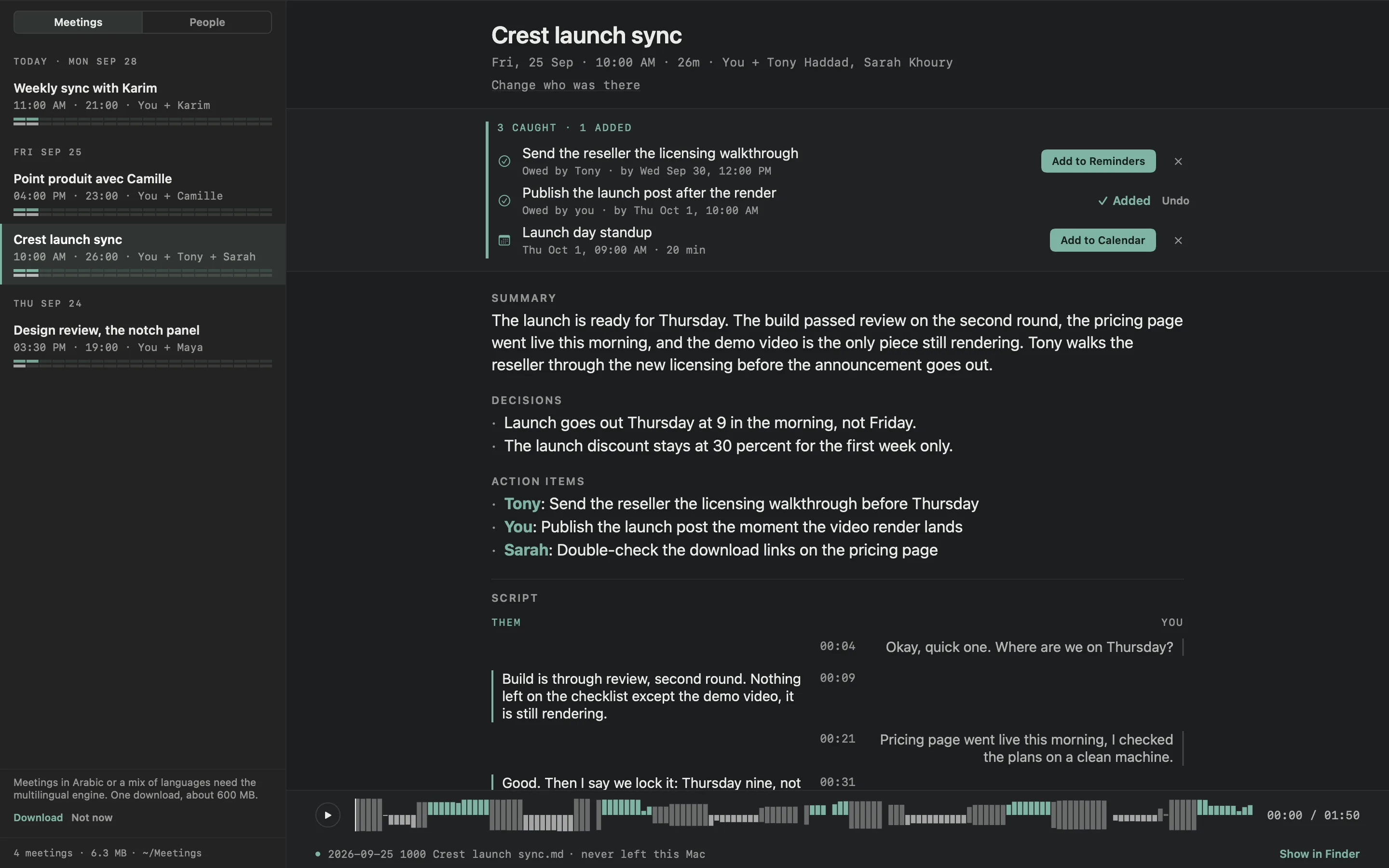Click Tony's action item about licensing walkthrough
The height and width of the screenshot is (868, 1389).
(x=741, y=503)
